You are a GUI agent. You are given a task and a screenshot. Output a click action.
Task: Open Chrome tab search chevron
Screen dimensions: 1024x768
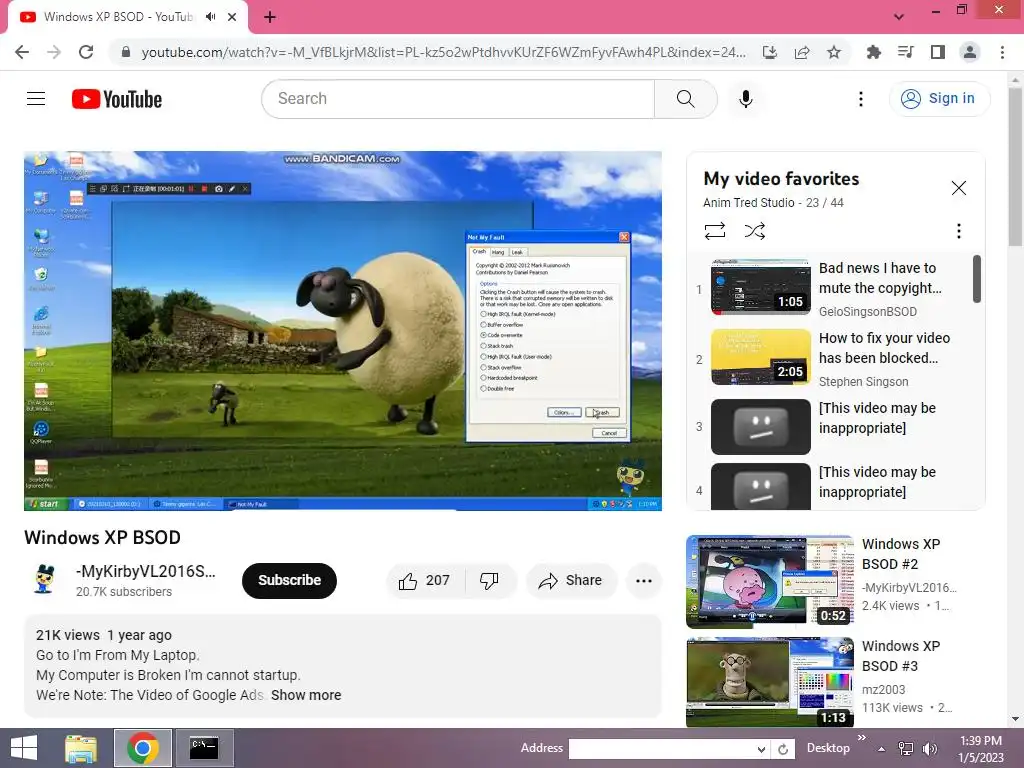[899, 17]
